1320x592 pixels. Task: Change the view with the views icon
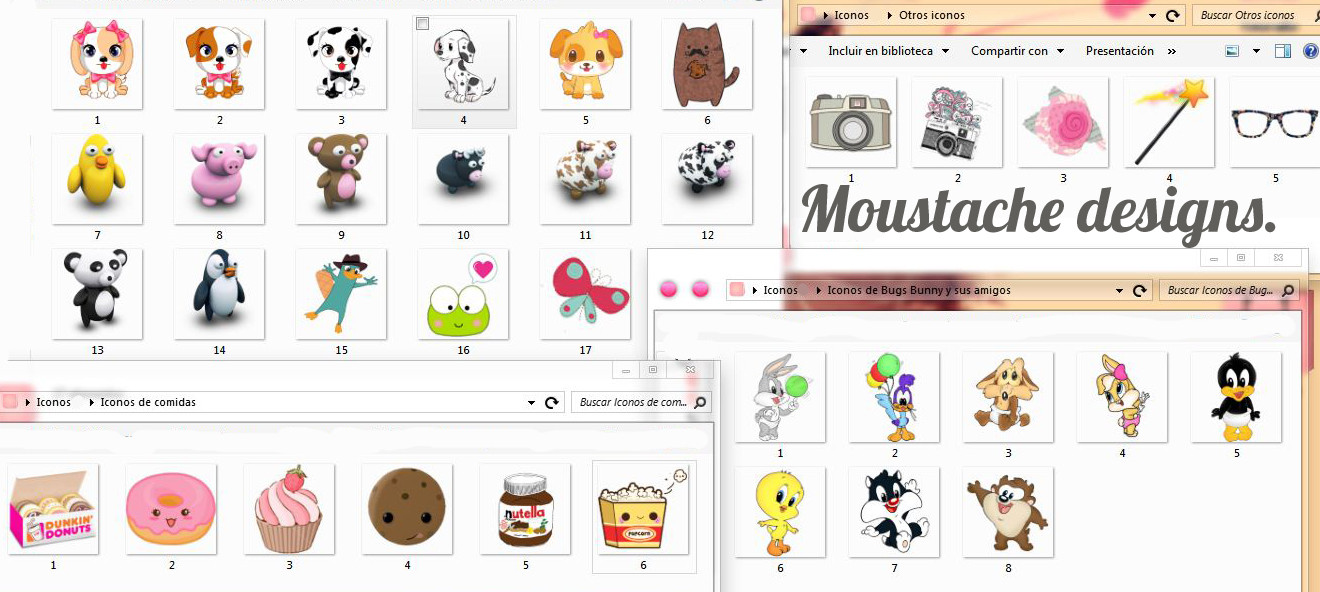coord(1232,51)
